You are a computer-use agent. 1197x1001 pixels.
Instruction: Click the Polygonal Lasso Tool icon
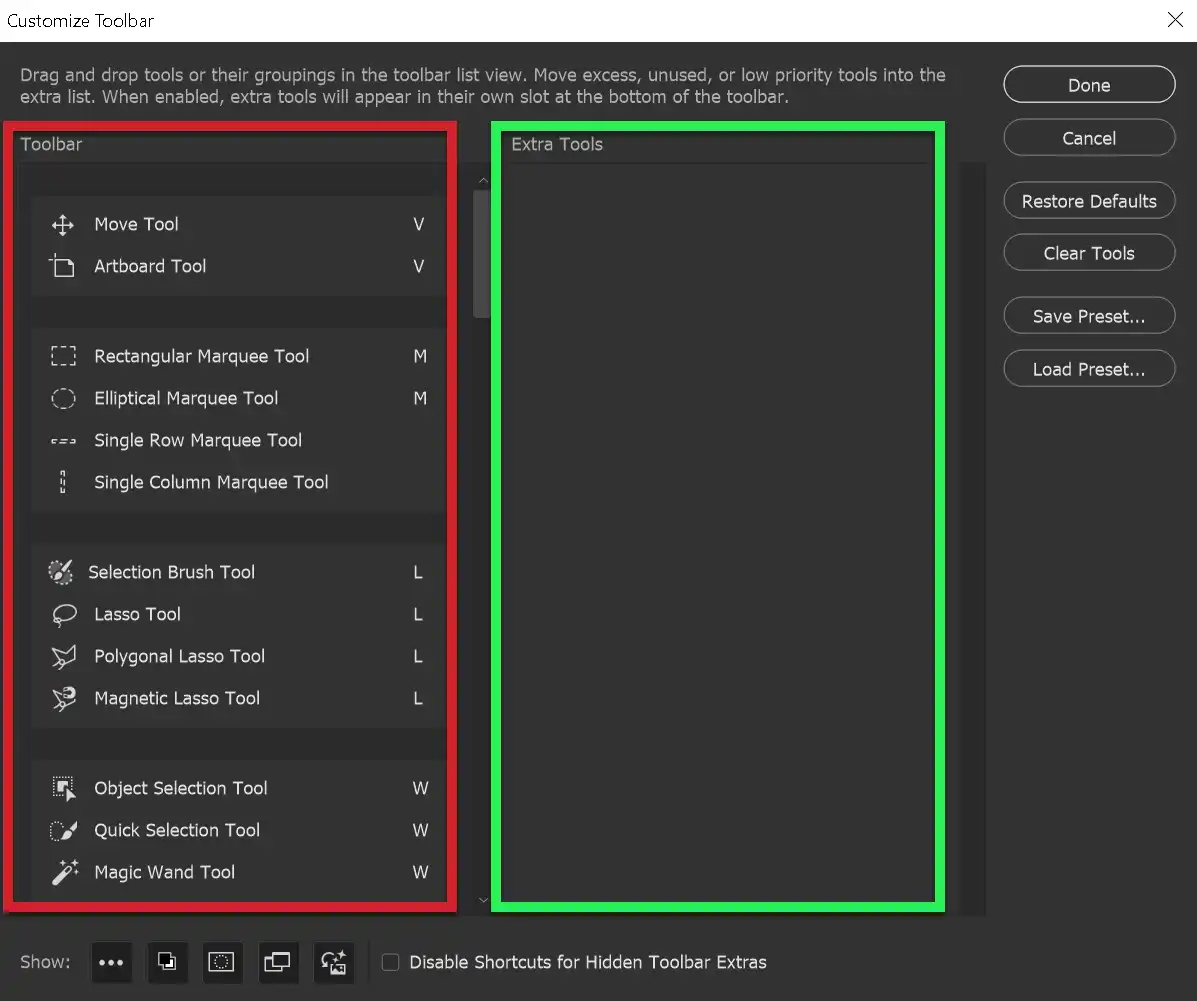click(x=63, y=656)
